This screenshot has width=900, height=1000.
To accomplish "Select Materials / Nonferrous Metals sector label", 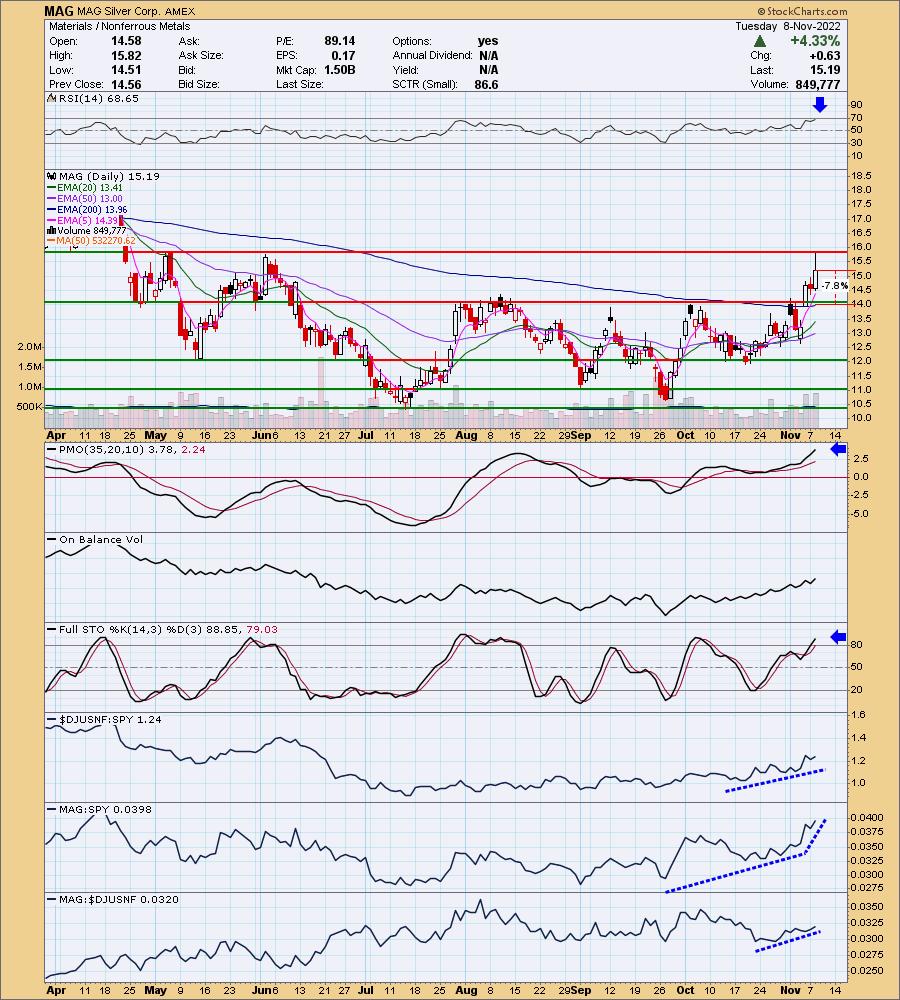I will click(119, 26).
